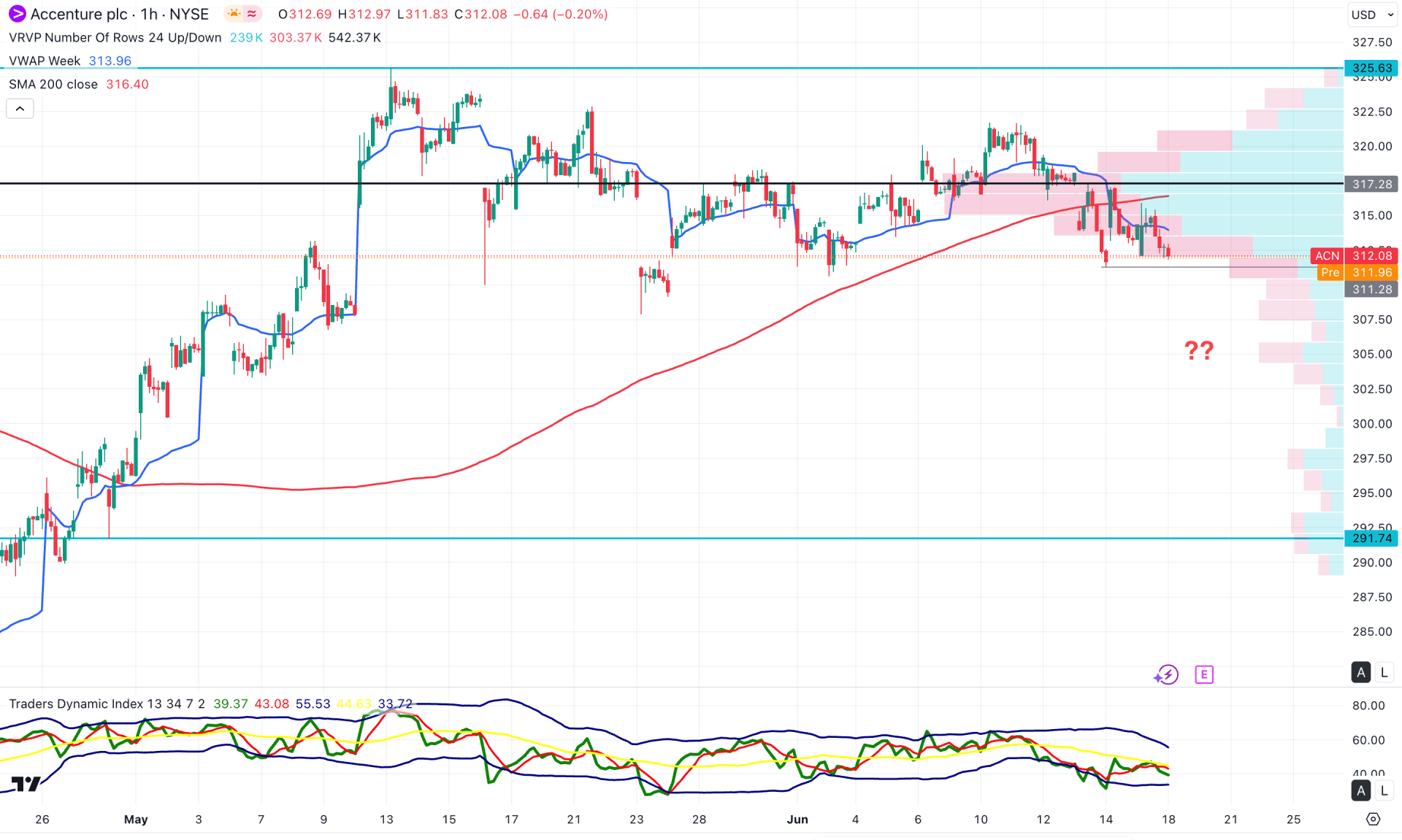This screenshot has height=840, width=1402.
Task: Open chart time axis settings gear
Action: (1373, 819)
